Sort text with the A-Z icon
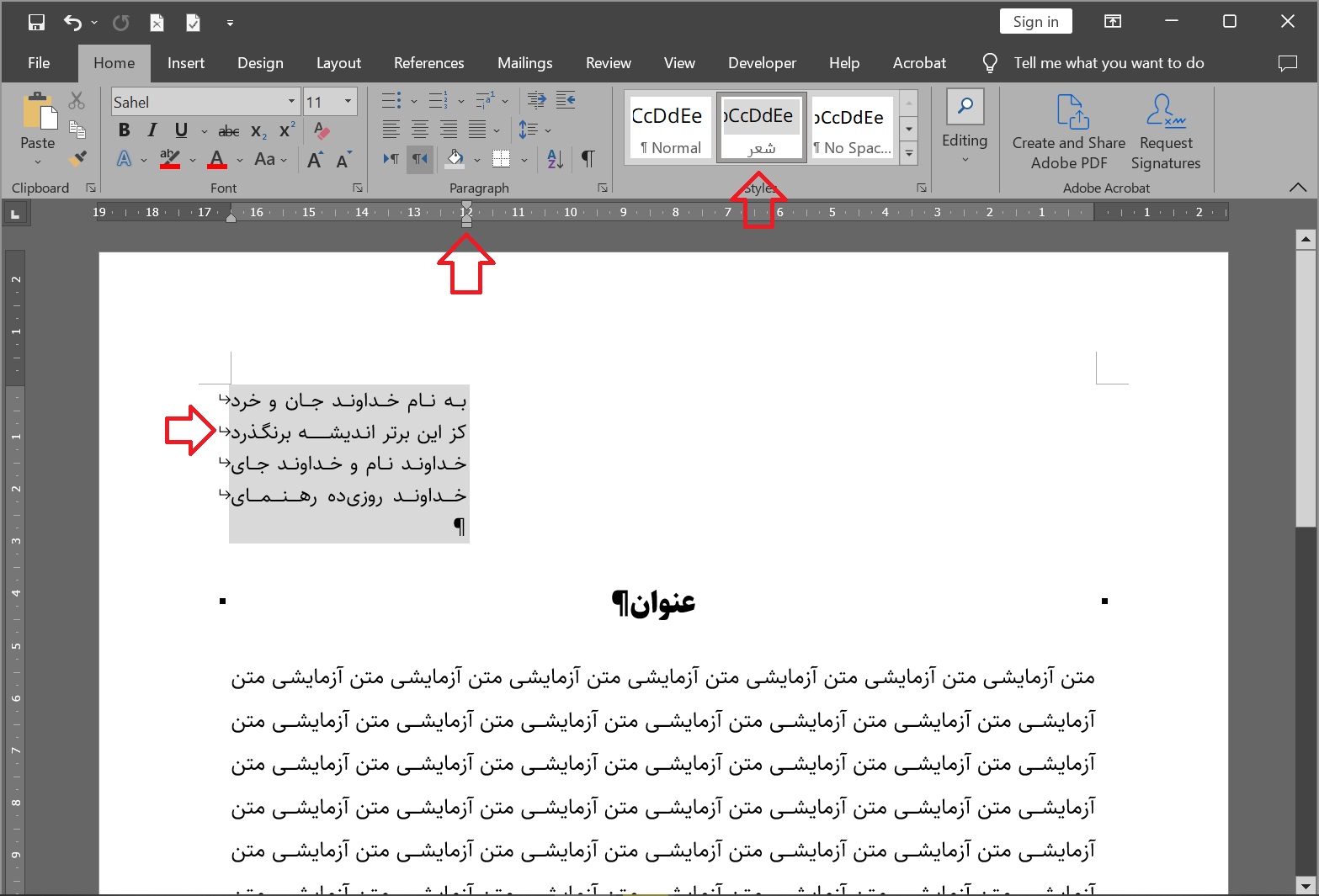Image resolution: width=1319 pixels, height=896 pixels. (x=556, y=158)
